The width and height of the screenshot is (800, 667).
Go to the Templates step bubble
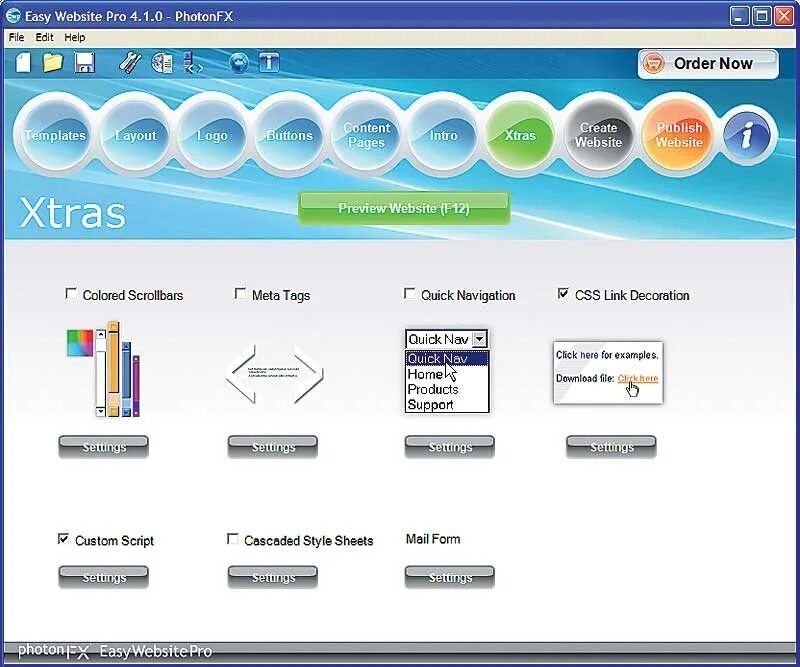pyautogui.click(x=55, y=135)
